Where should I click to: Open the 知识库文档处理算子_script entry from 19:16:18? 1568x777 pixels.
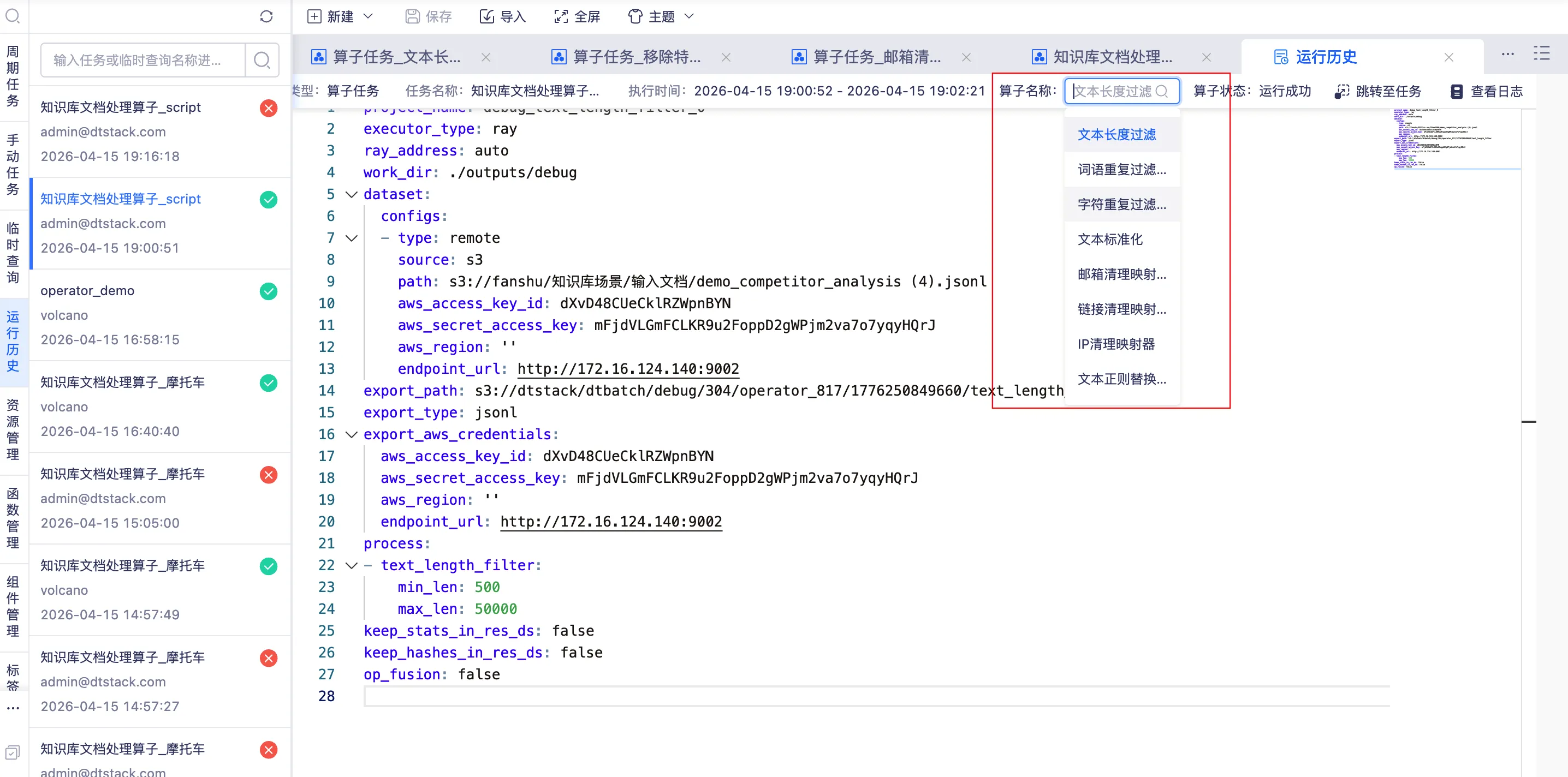159,132
